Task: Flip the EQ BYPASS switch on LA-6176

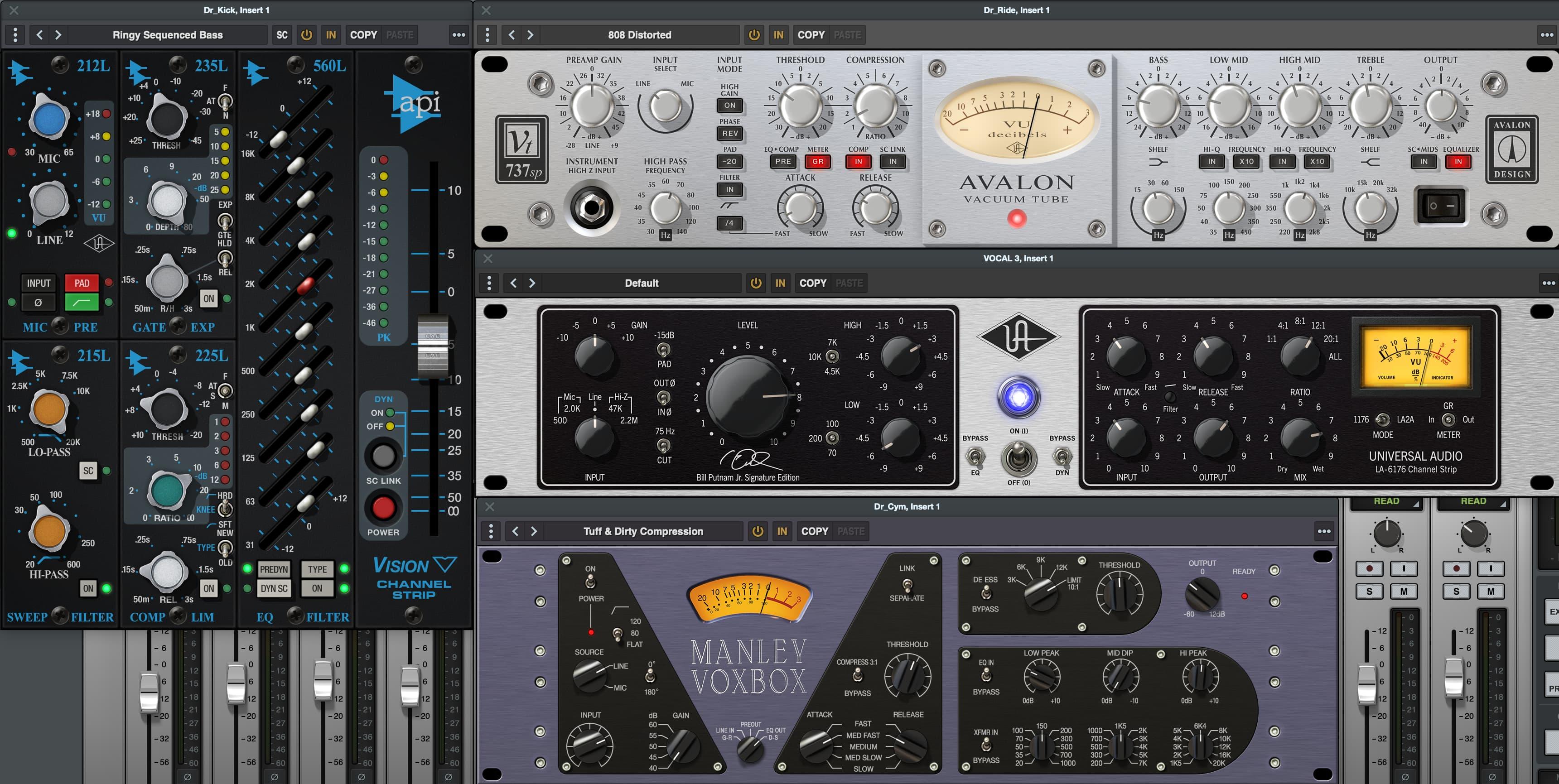Action: coord(975,457)
